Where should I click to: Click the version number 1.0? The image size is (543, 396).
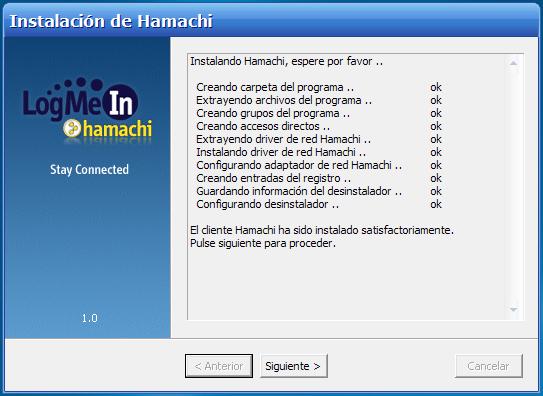89,318
